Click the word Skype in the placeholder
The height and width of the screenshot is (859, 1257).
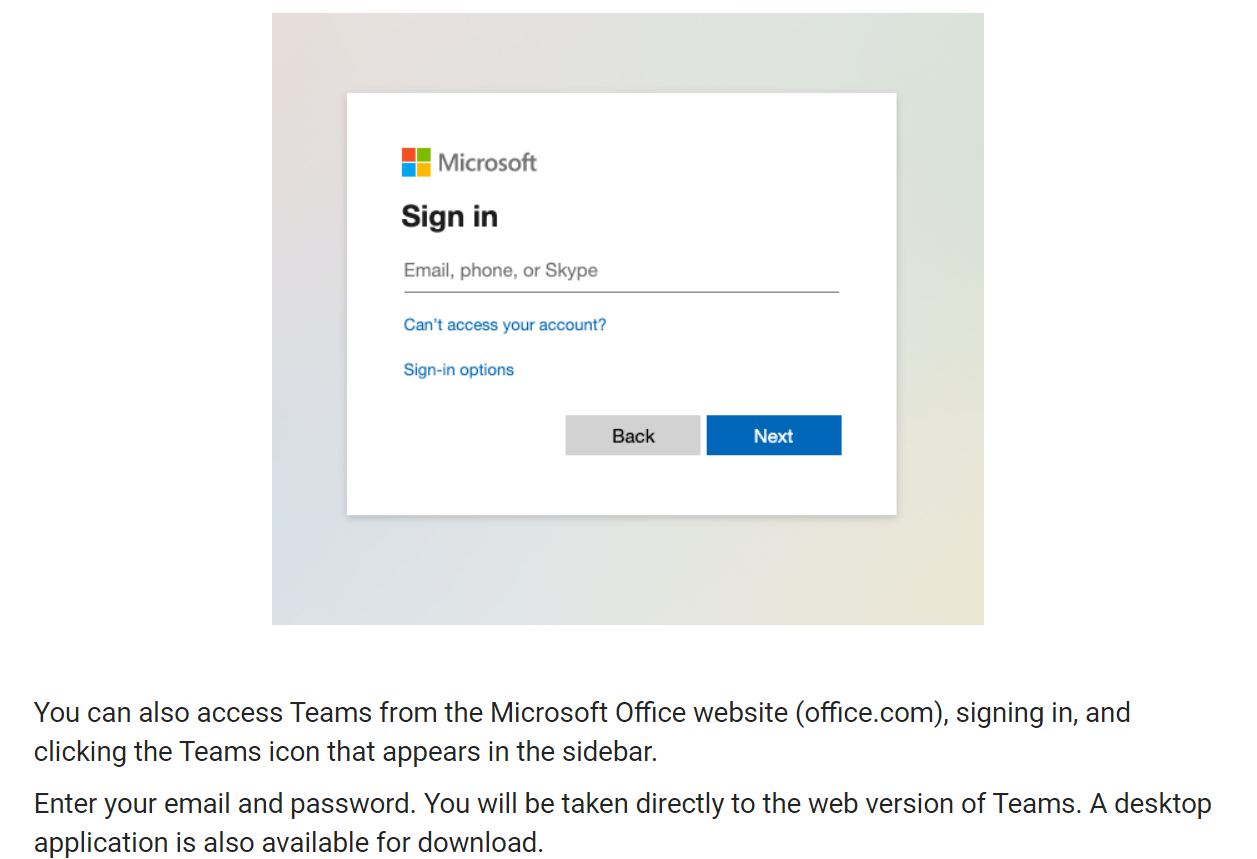572,271
